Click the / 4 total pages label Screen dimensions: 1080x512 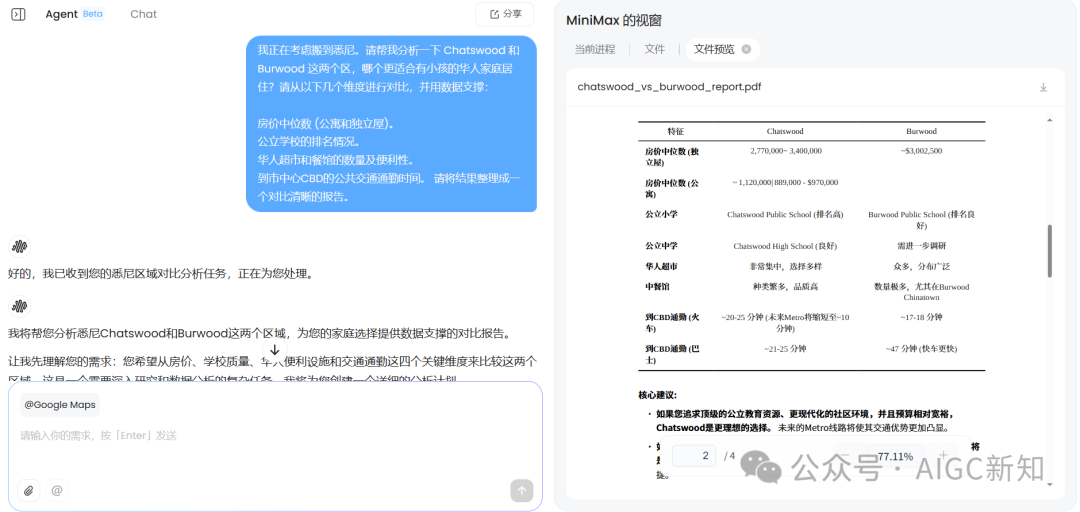click(x=730, y=456)
